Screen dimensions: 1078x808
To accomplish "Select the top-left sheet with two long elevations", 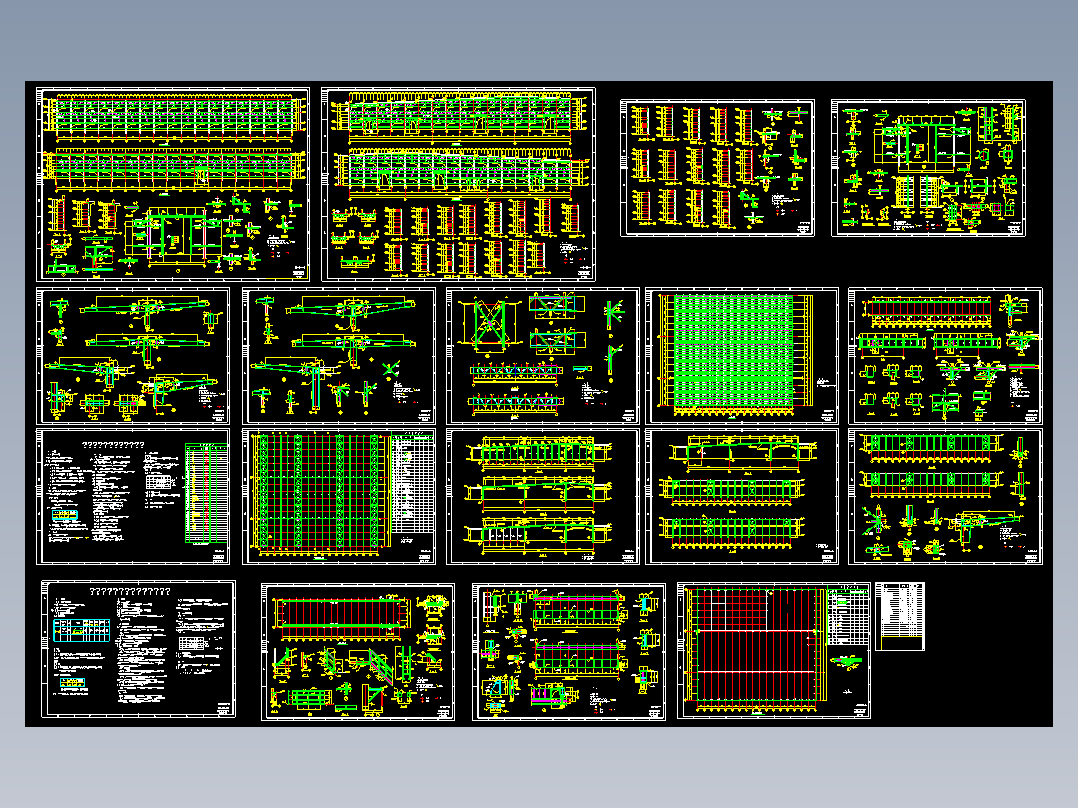I will coord(173,184).
